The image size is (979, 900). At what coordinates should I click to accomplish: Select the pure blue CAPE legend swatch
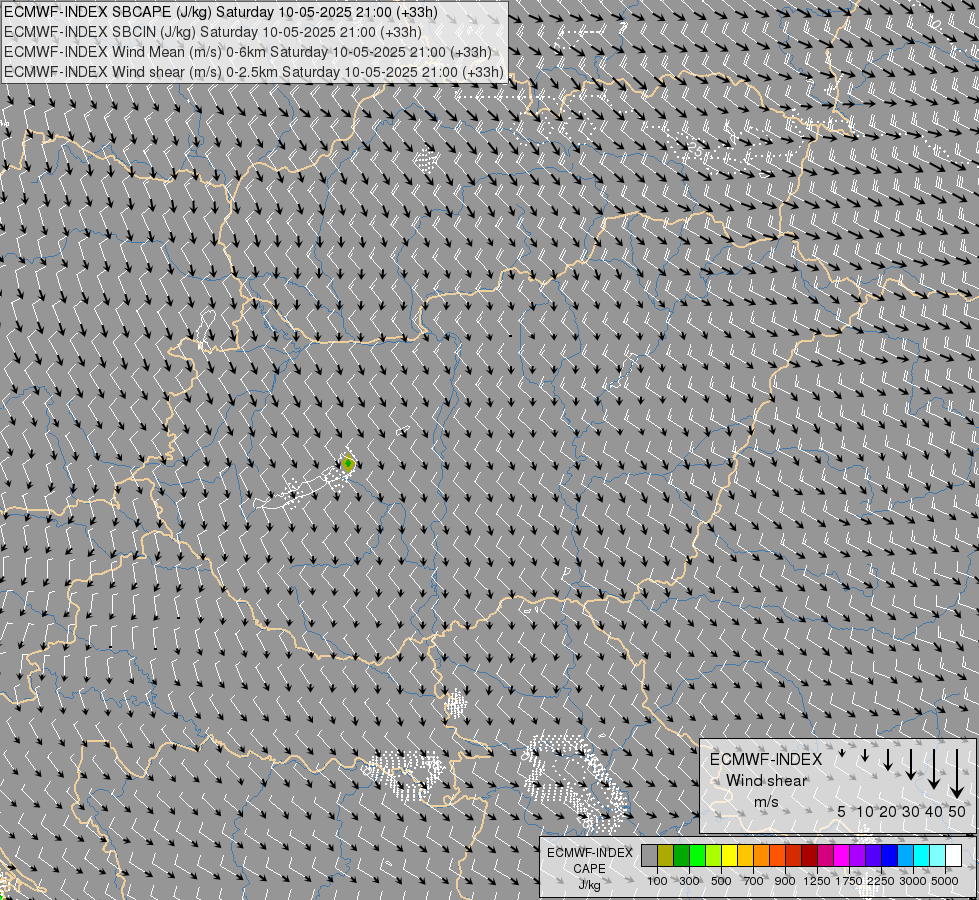[x=890, y=855]
